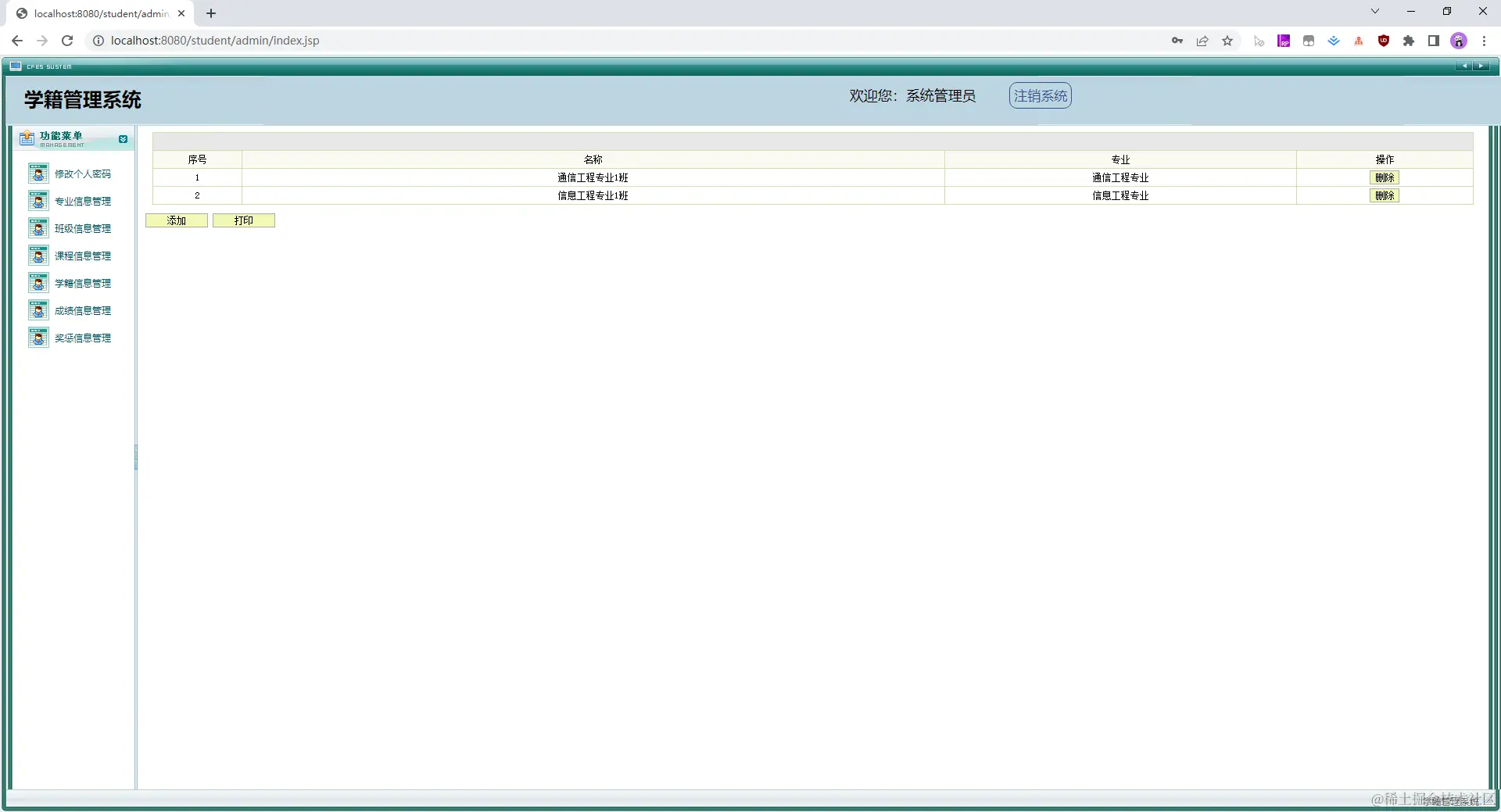Reload the current page
The image size is (1501, 812).
click(67, 41)
